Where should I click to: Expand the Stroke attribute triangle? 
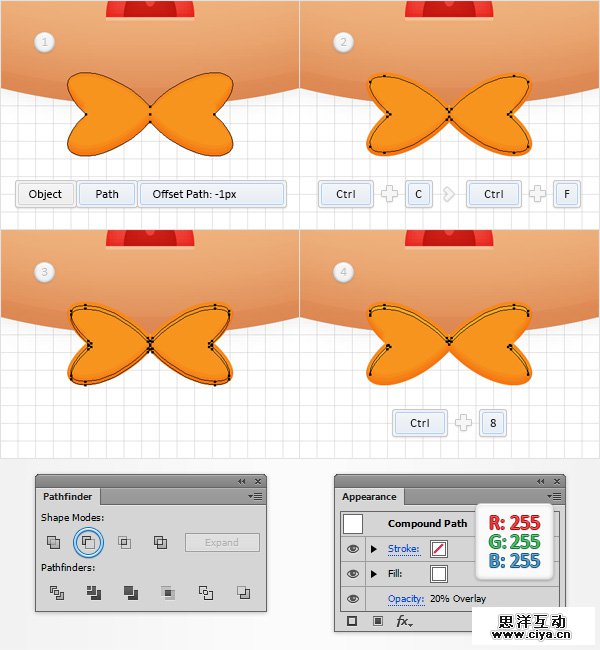point(374,549)
